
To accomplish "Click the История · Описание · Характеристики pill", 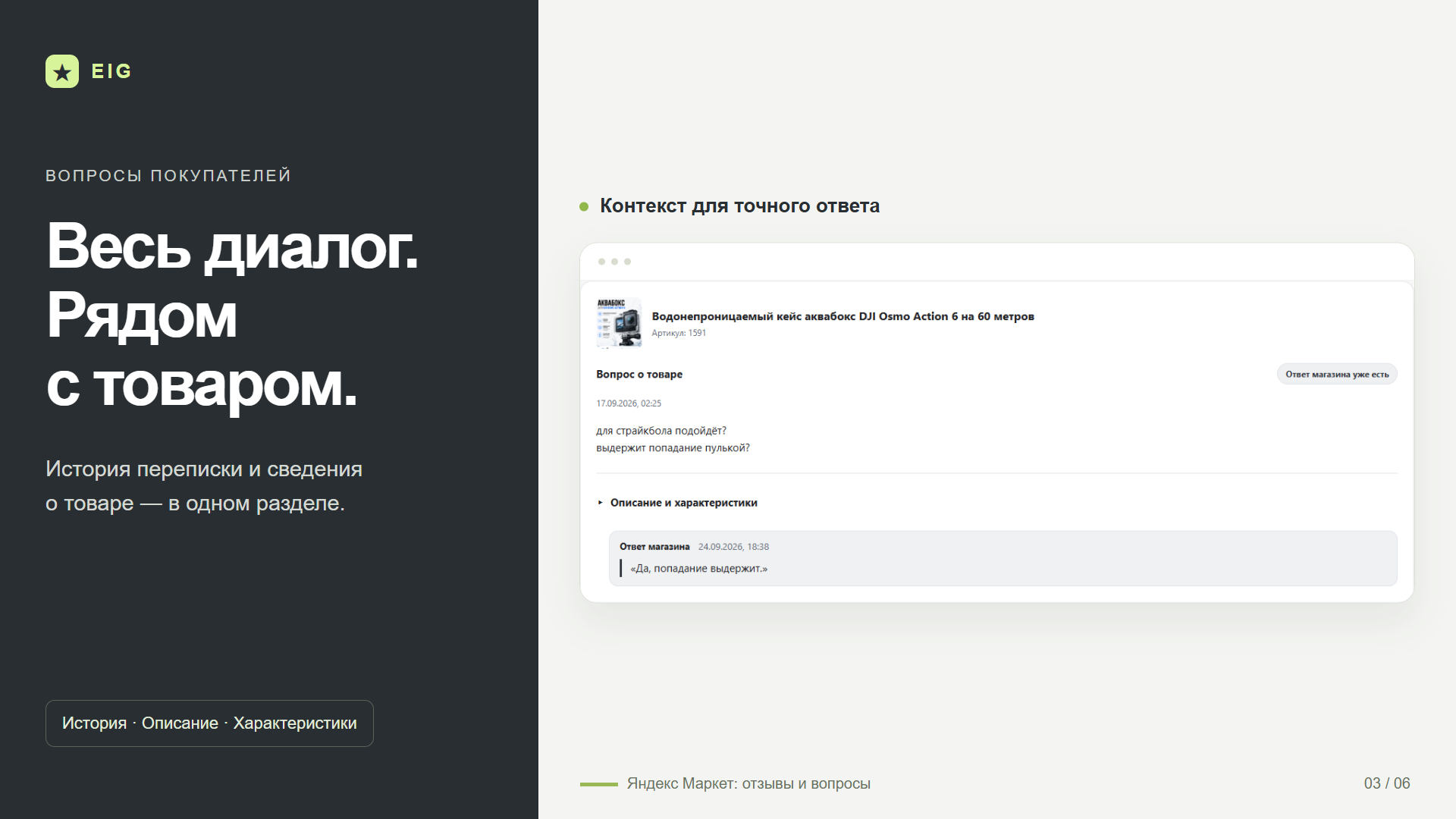I will 209,723.
